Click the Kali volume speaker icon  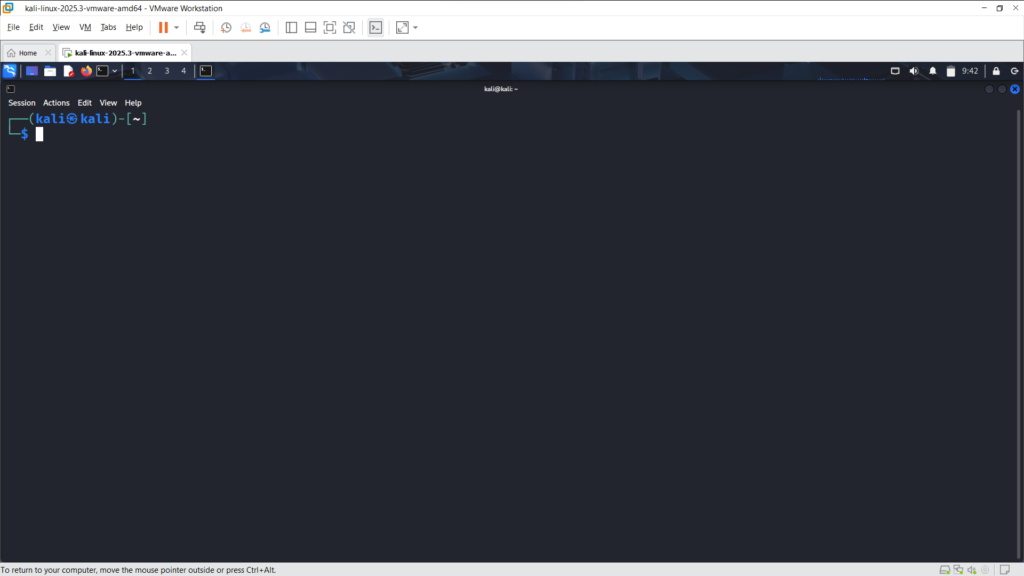(x=914, y=71)
